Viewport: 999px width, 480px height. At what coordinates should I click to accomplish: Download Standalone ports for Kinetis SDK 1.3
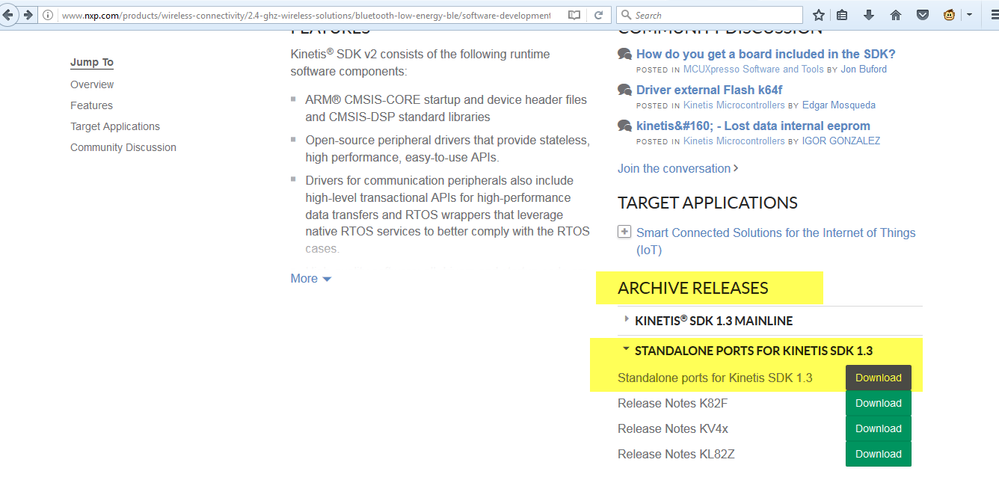[x=879, y=377]
